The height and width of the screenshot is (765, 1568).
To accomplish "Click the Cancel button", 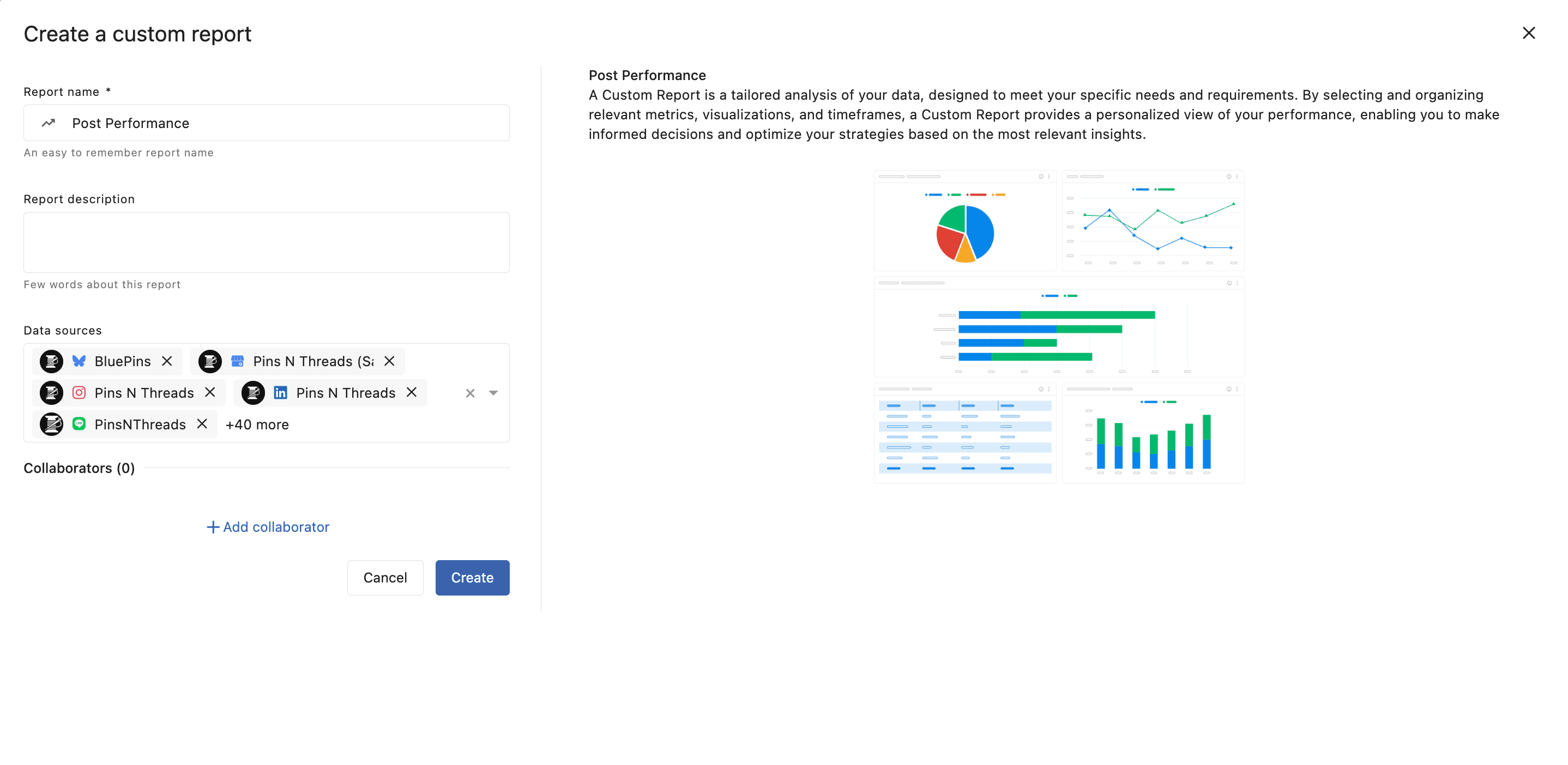I will click(385, 578).
